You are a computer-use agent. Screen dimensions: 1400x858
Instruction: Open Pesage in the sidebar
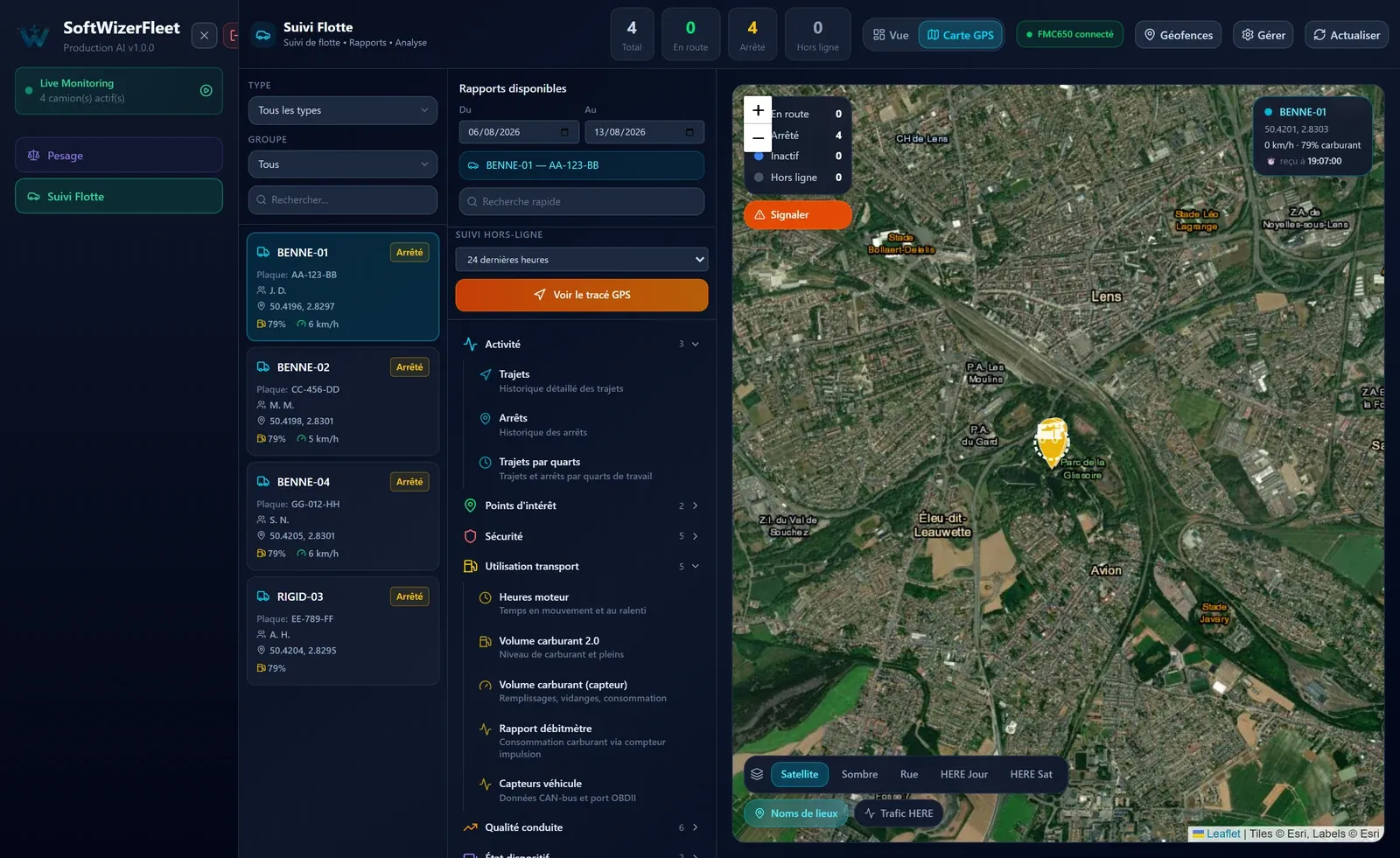[x=119, y=155]
